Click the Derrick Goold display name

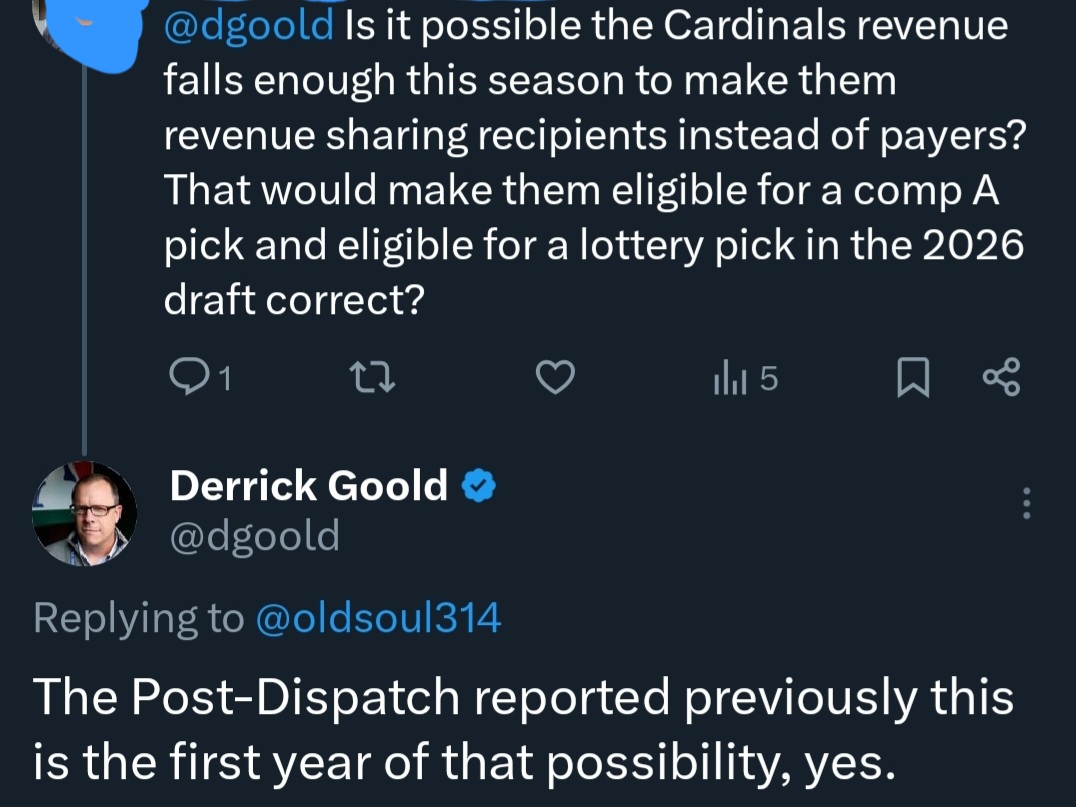(309, 486)
